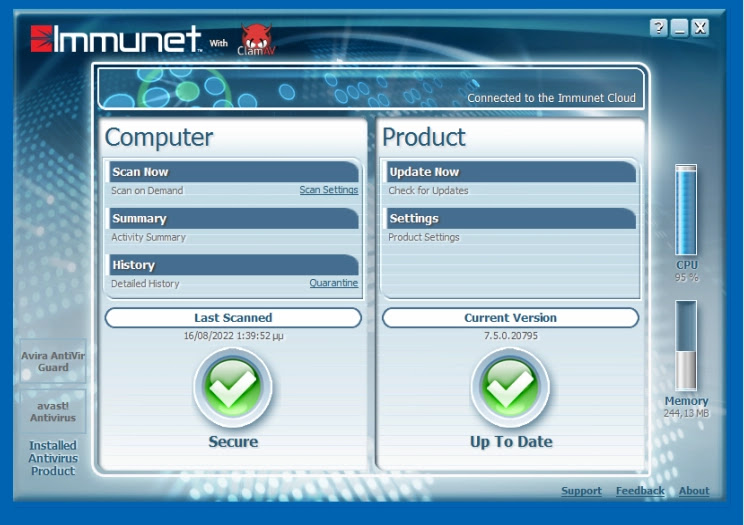Click the 'Scan on Demand' text
This screenshot has height=525, width=744.
point(147,190)
